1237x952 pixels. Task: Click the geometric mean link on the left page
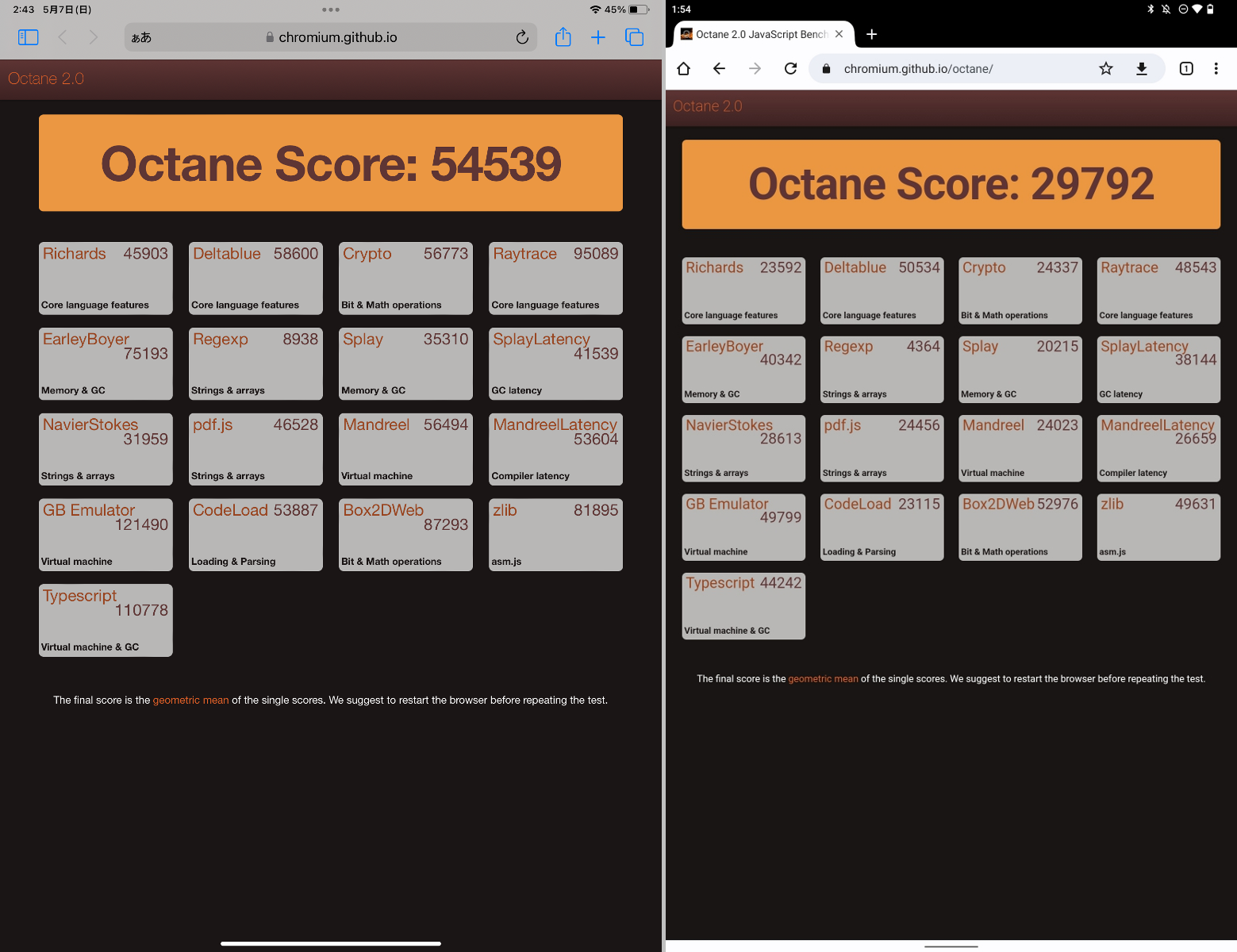[190, 700]
